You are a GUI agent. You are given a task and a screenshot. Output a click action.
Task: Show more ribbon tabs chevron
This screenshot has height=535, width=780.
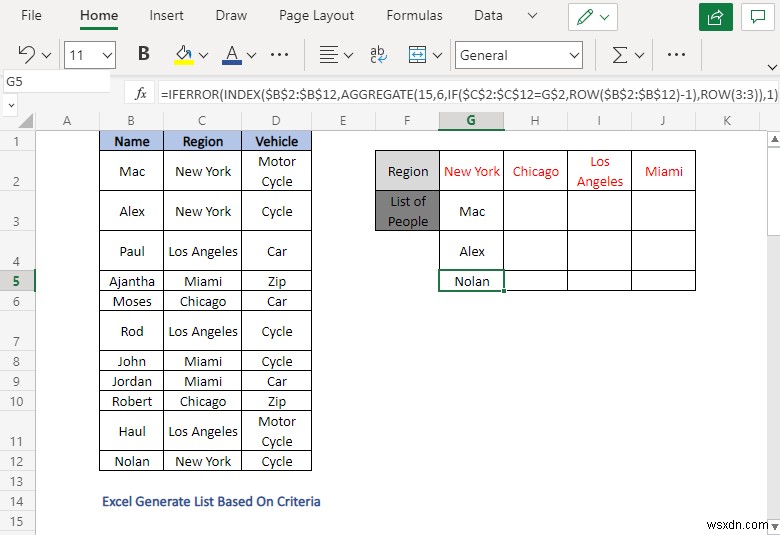tap(532, 15)
